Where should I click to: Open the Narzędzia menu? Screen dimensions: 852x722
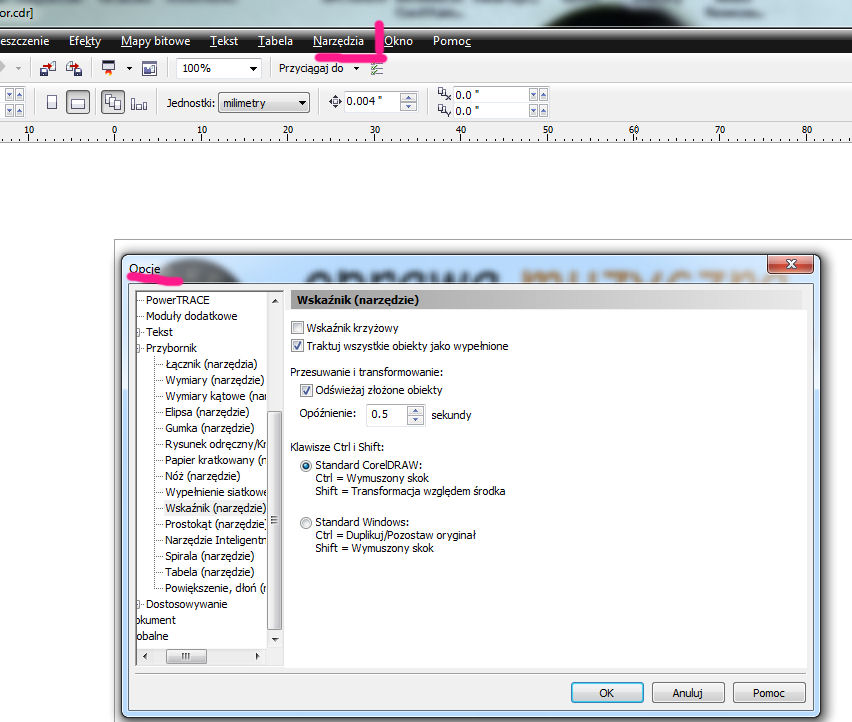coord(338,41)
